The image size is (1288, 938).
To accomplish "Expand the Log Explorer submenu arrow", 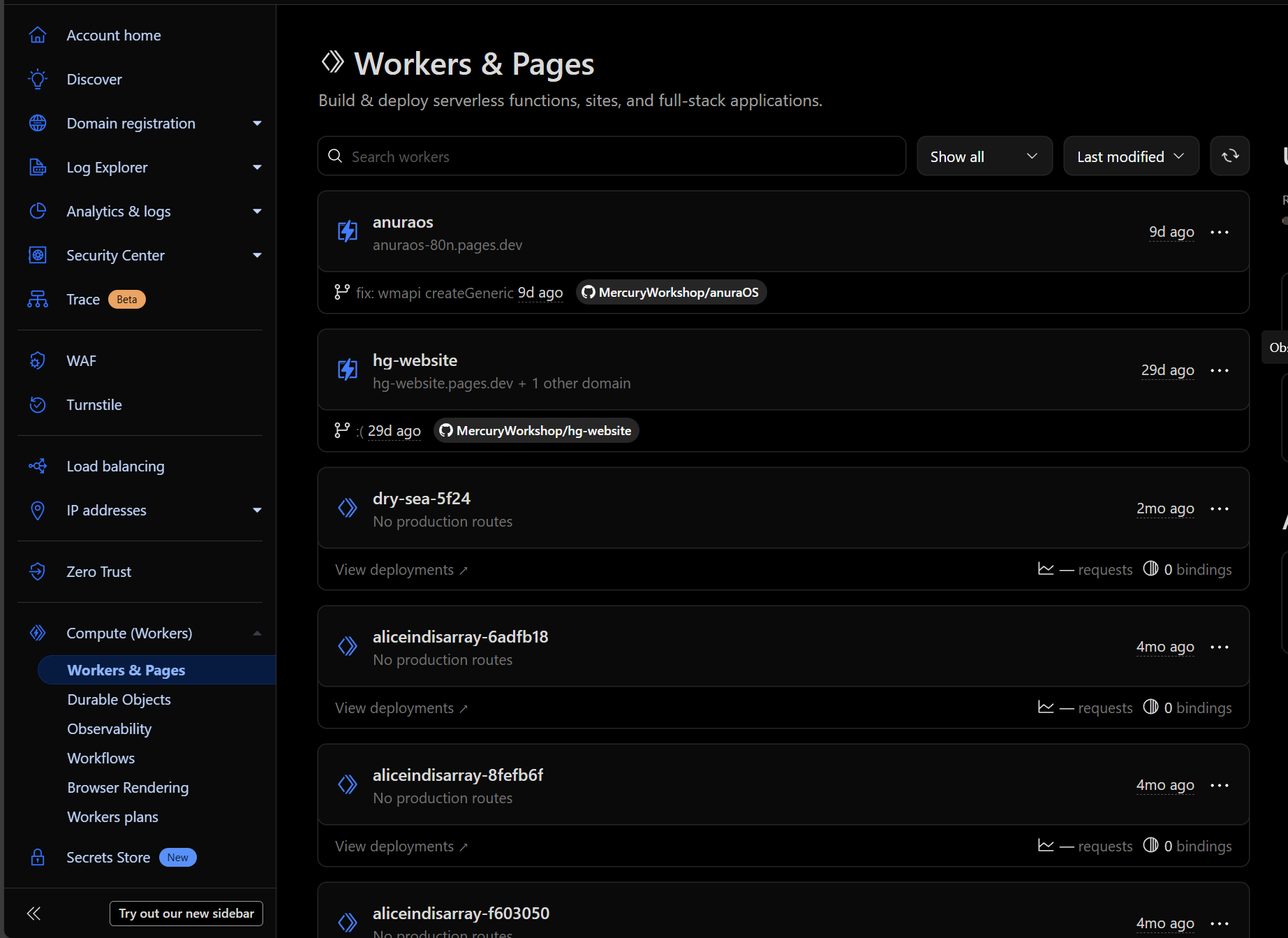I will 257,168.
